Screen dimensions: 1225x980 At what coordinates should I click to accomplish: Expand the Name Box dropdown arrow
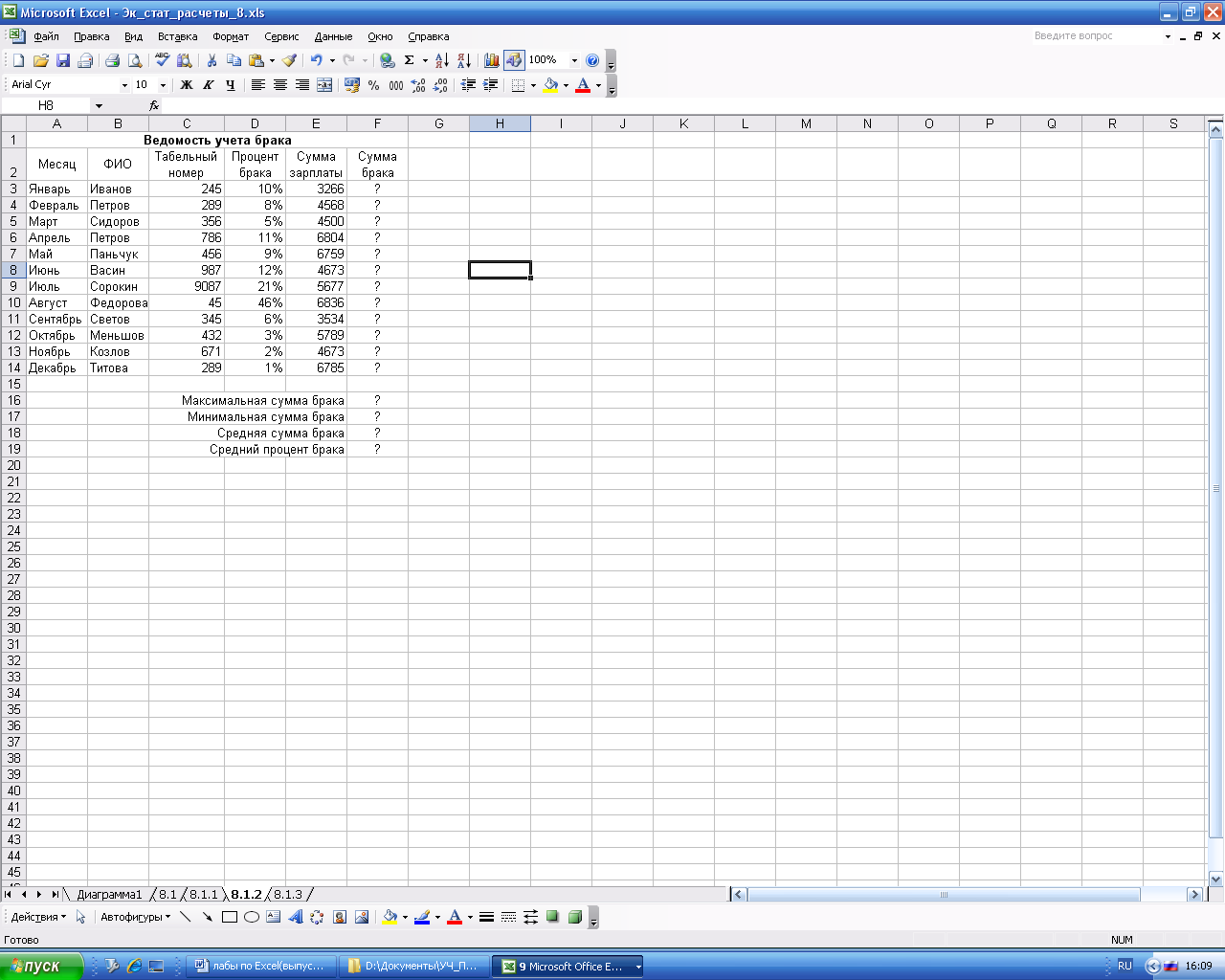tap(99, 106)
